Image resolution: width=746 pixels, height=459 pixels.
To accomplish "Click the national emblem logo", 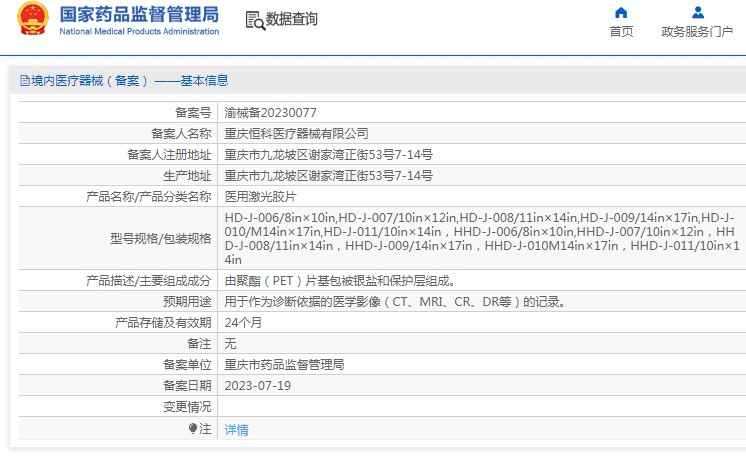I will tap(33, 19).
